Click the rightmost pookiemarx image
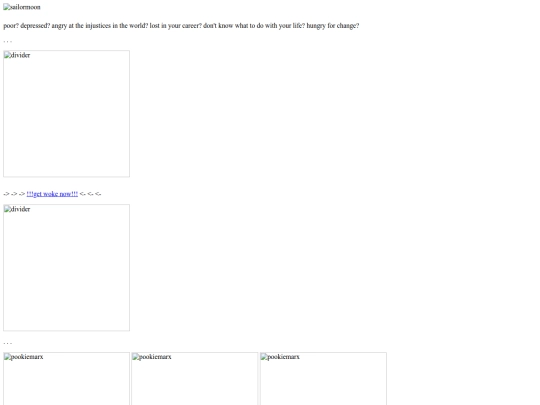Viewport: 540px width, 405px height. [323, 378]
